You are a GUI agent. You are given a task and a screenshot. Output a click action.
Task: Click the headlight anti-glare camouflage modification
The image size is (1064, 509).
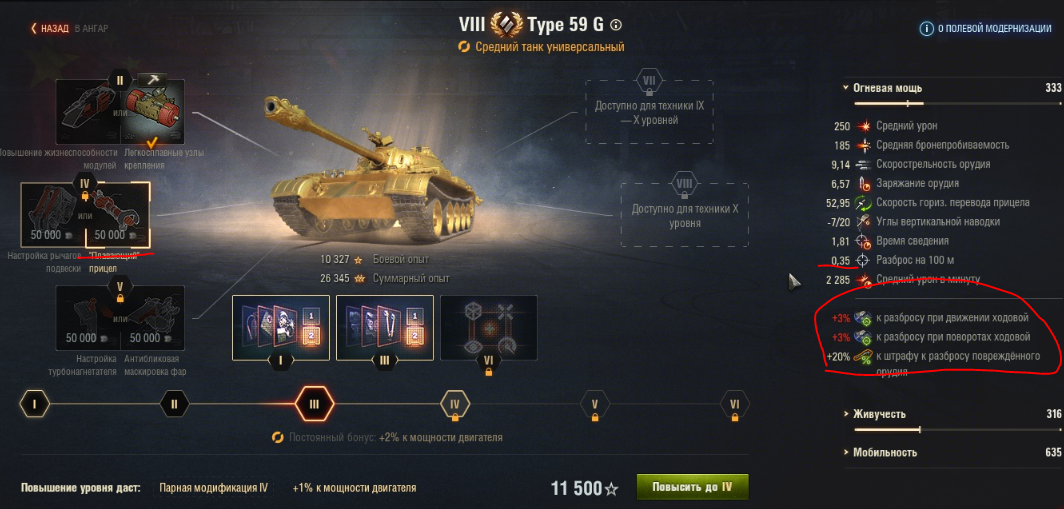point(152,318)
